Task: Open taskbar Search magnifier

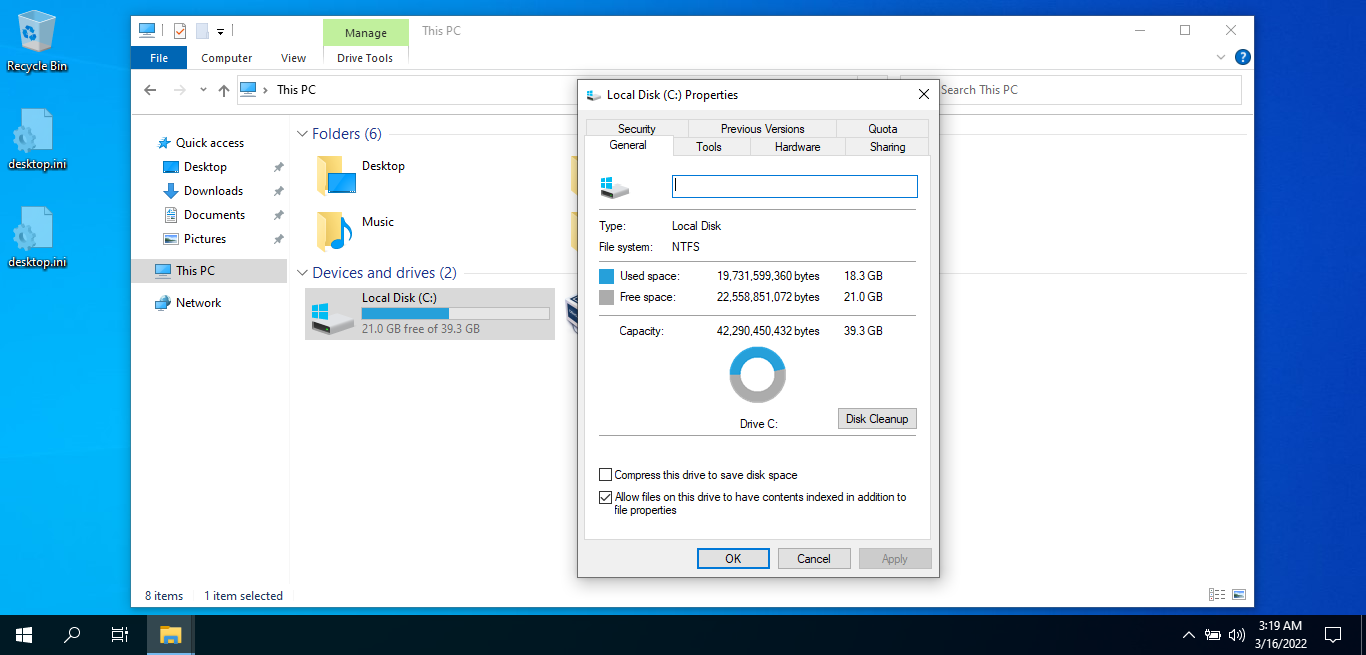Action: [72, 634]
